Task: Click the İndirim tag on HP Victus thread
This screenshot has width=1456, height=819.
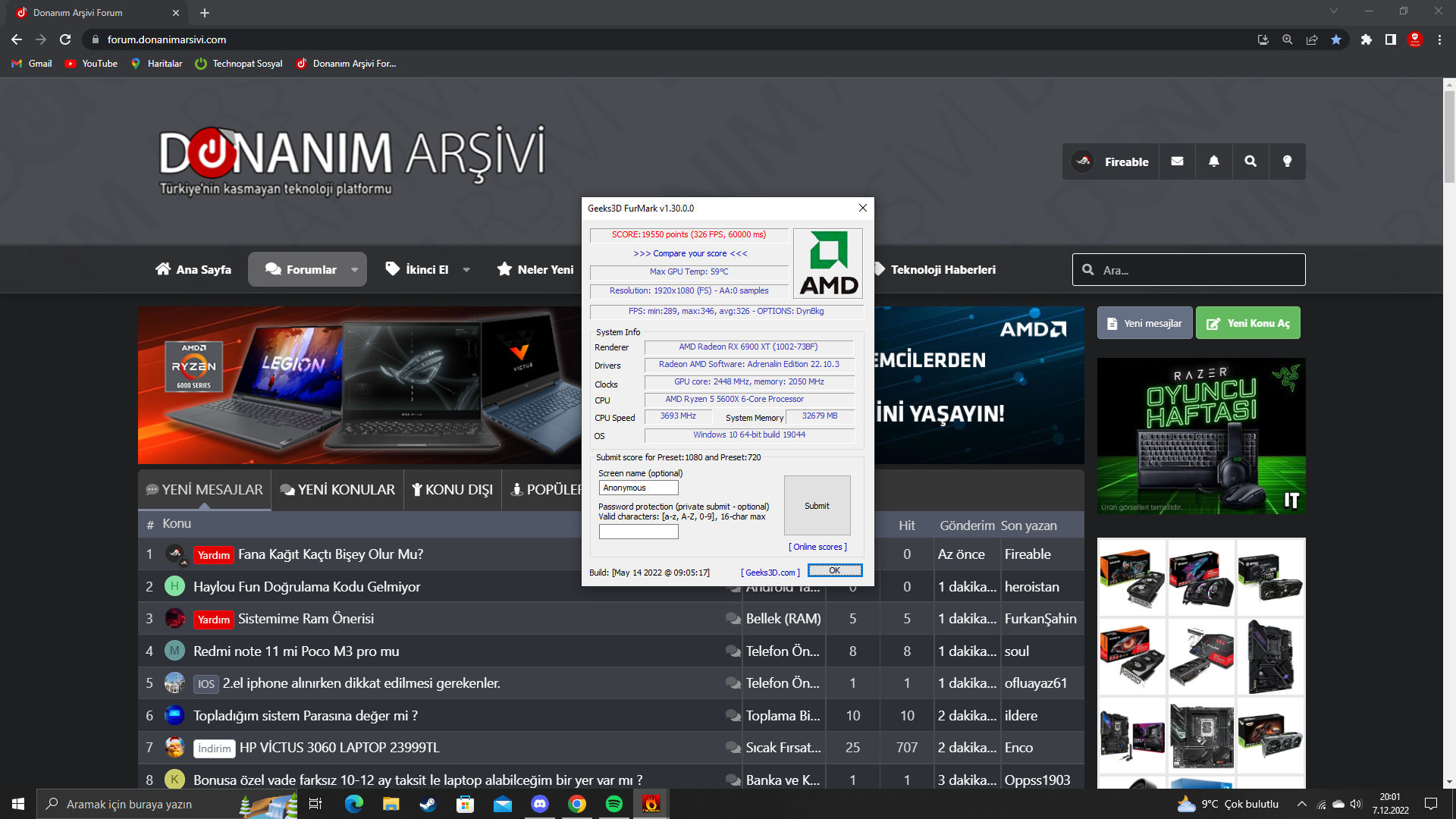Action: [x=214, y=748]
